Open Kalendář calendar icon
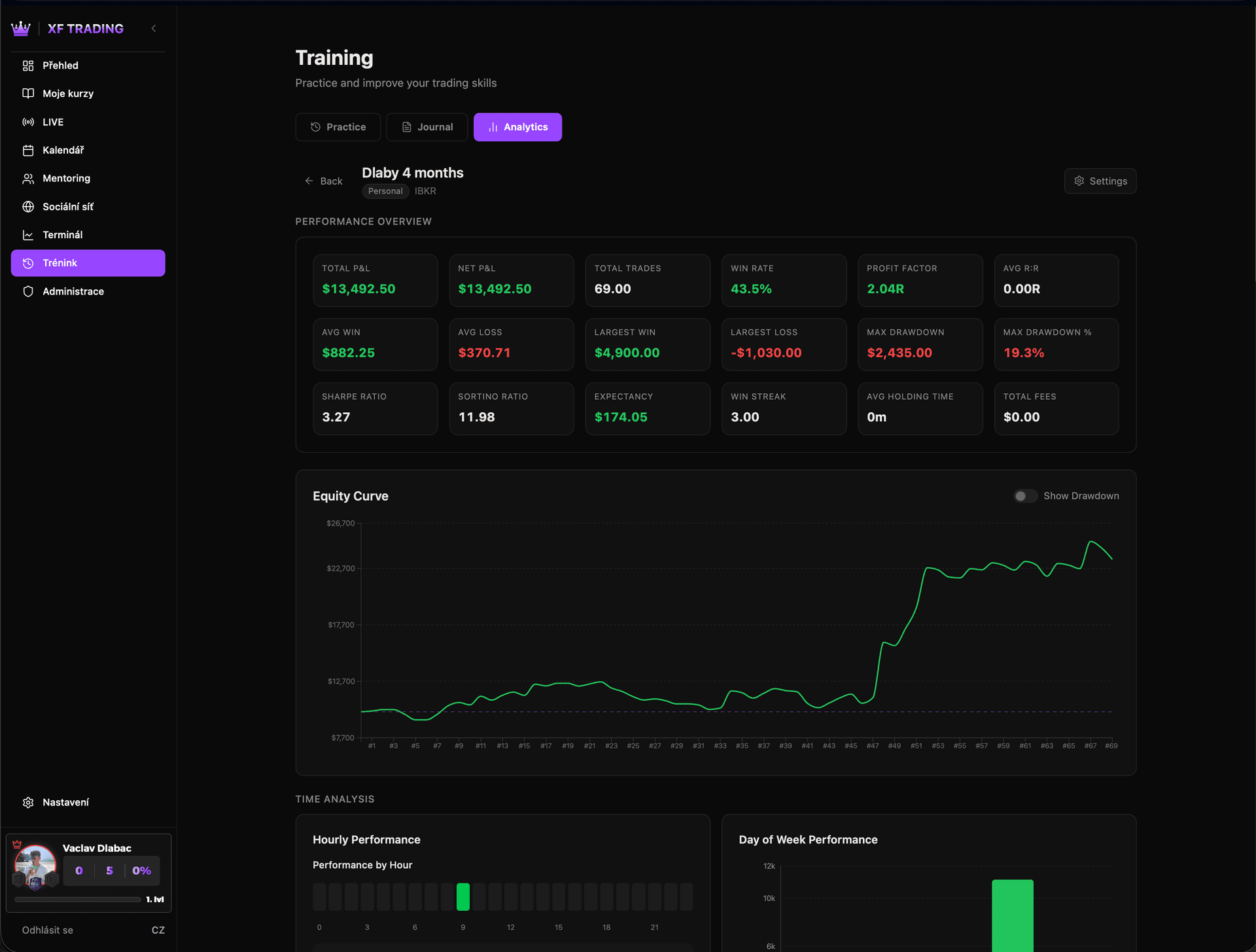This screenshot has width=1256, height=952. (28, 150)
